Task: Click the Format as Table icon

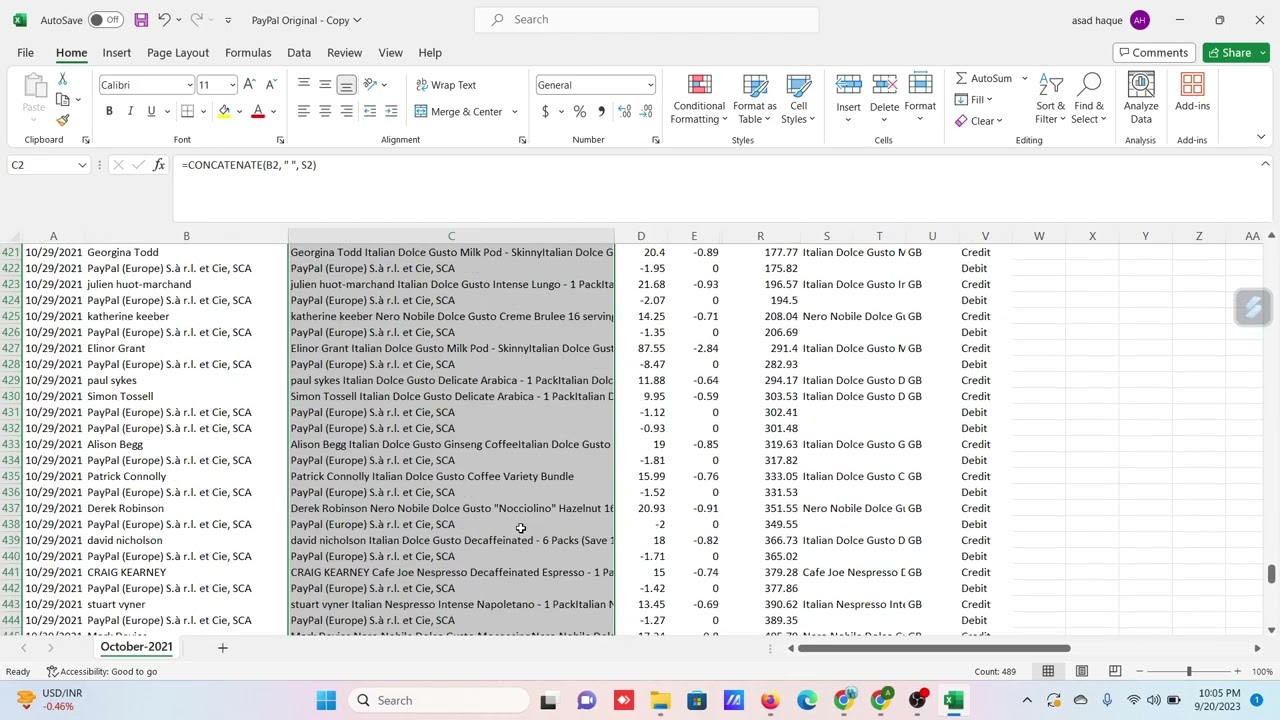Action: [x=754, y=99]
